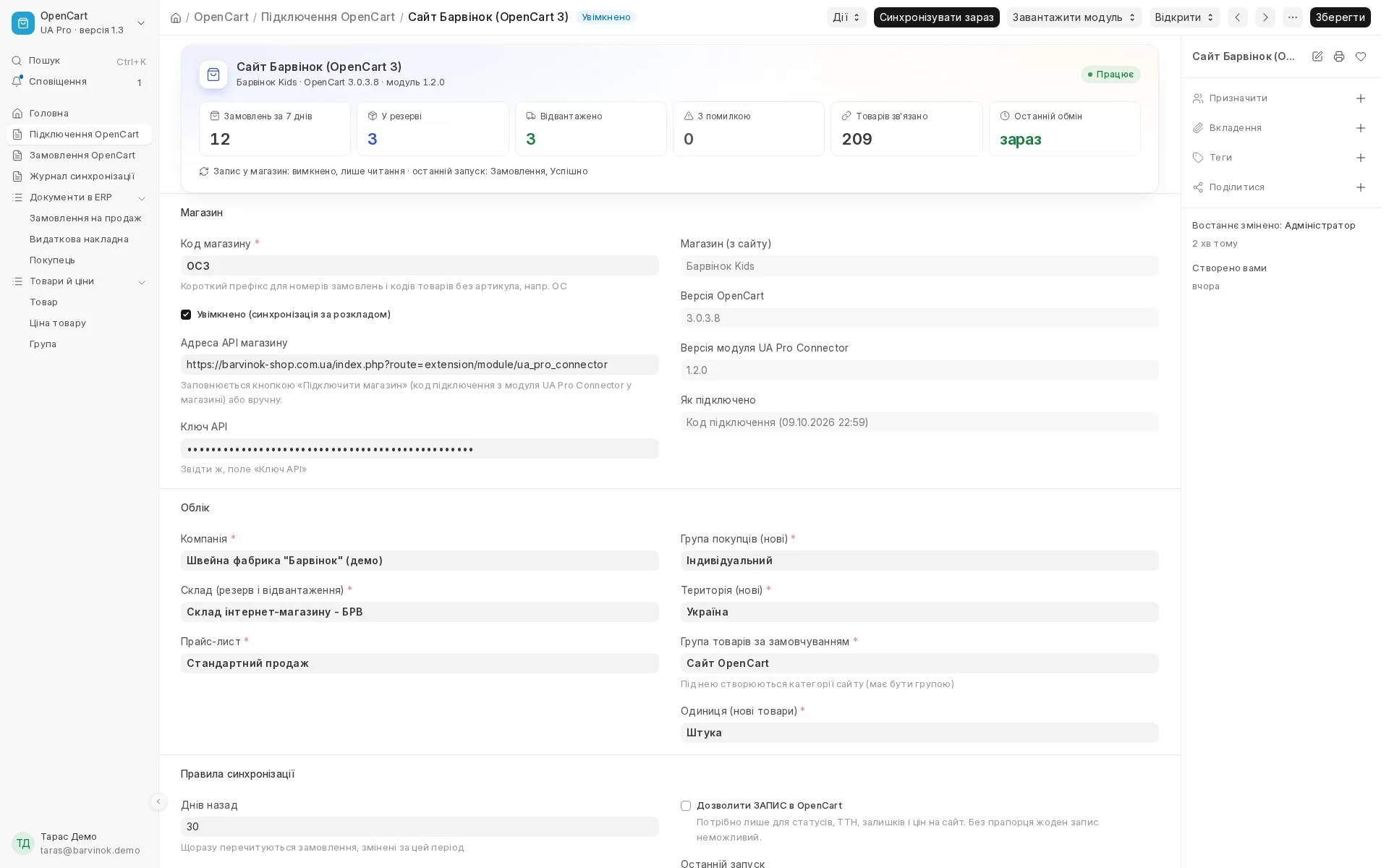Enable the write-to-OpenCart checkbox
The image size is (1389, 868).
(686, 806)
